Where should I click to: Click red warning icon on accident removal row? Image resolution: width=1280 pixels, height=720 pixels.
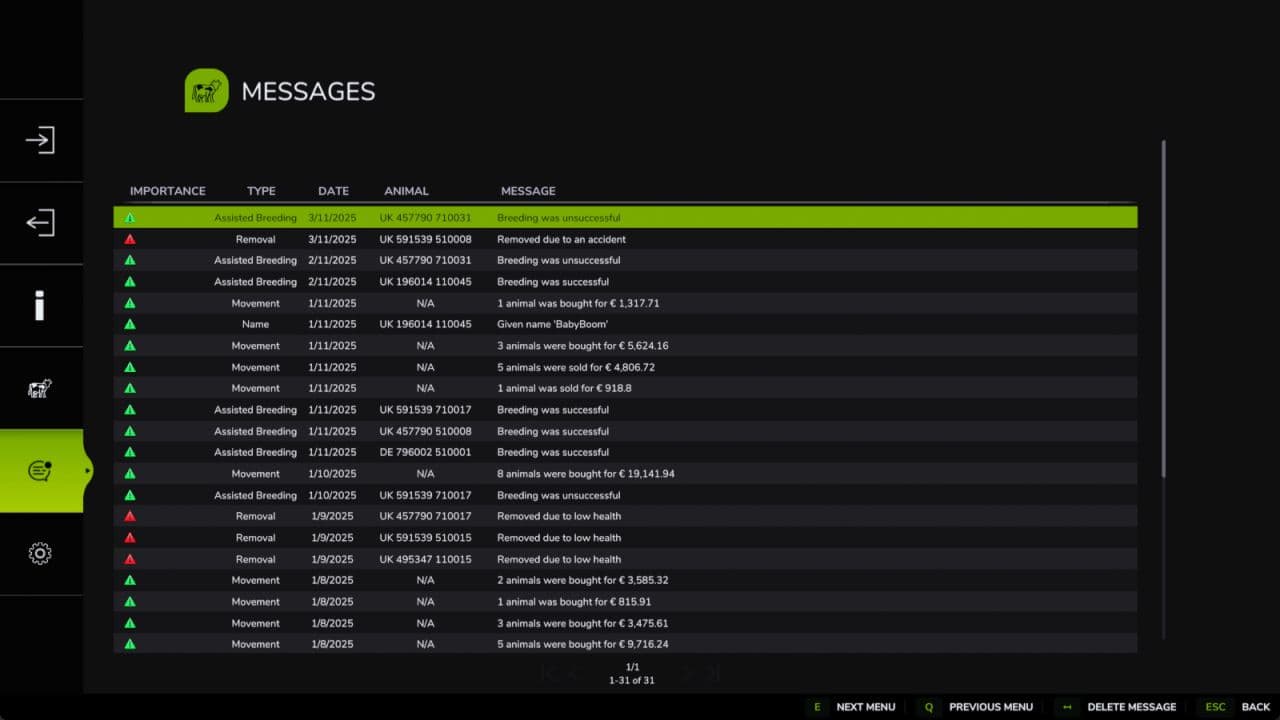(x=130, y=240)
